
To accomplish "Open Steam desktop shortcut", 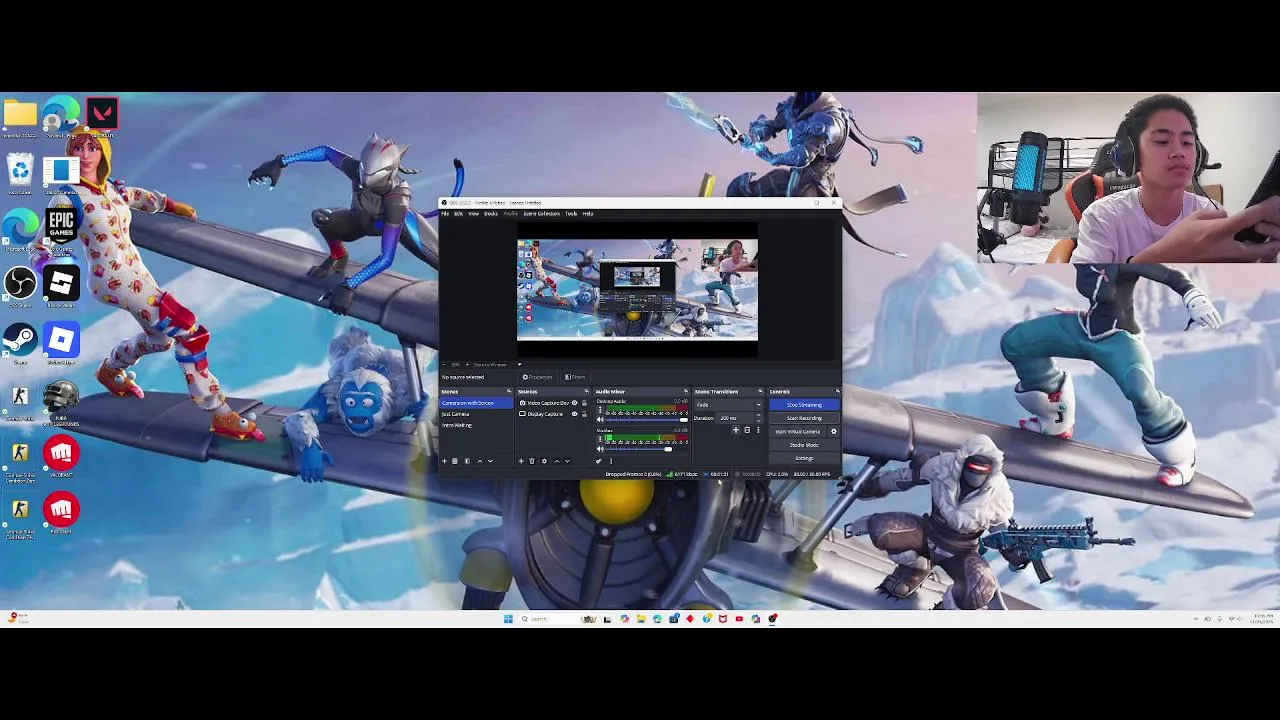I will [x=20, y=340].
